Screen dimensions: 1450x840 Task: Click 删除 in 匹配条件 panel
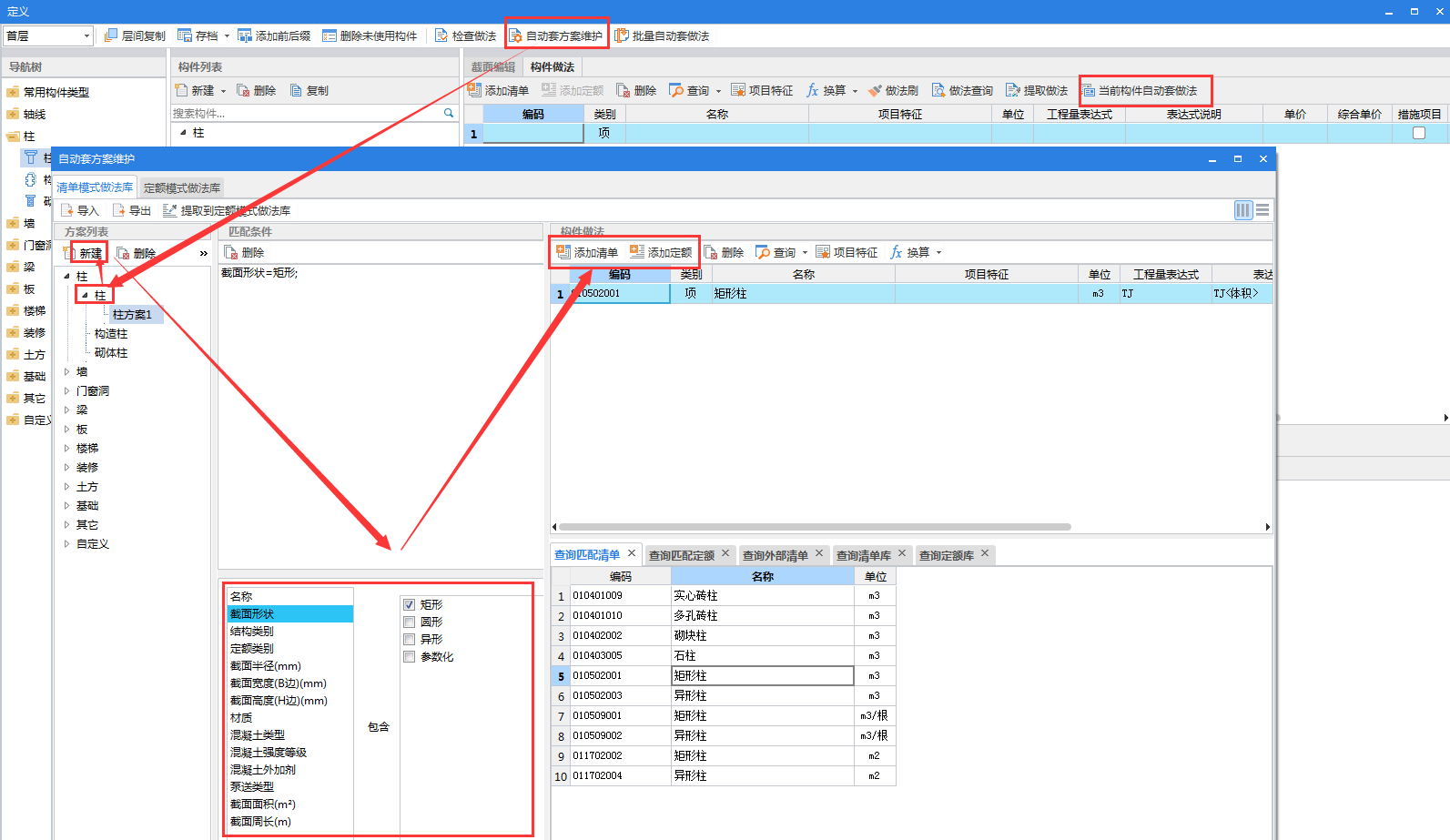click(x=244, y=252)
